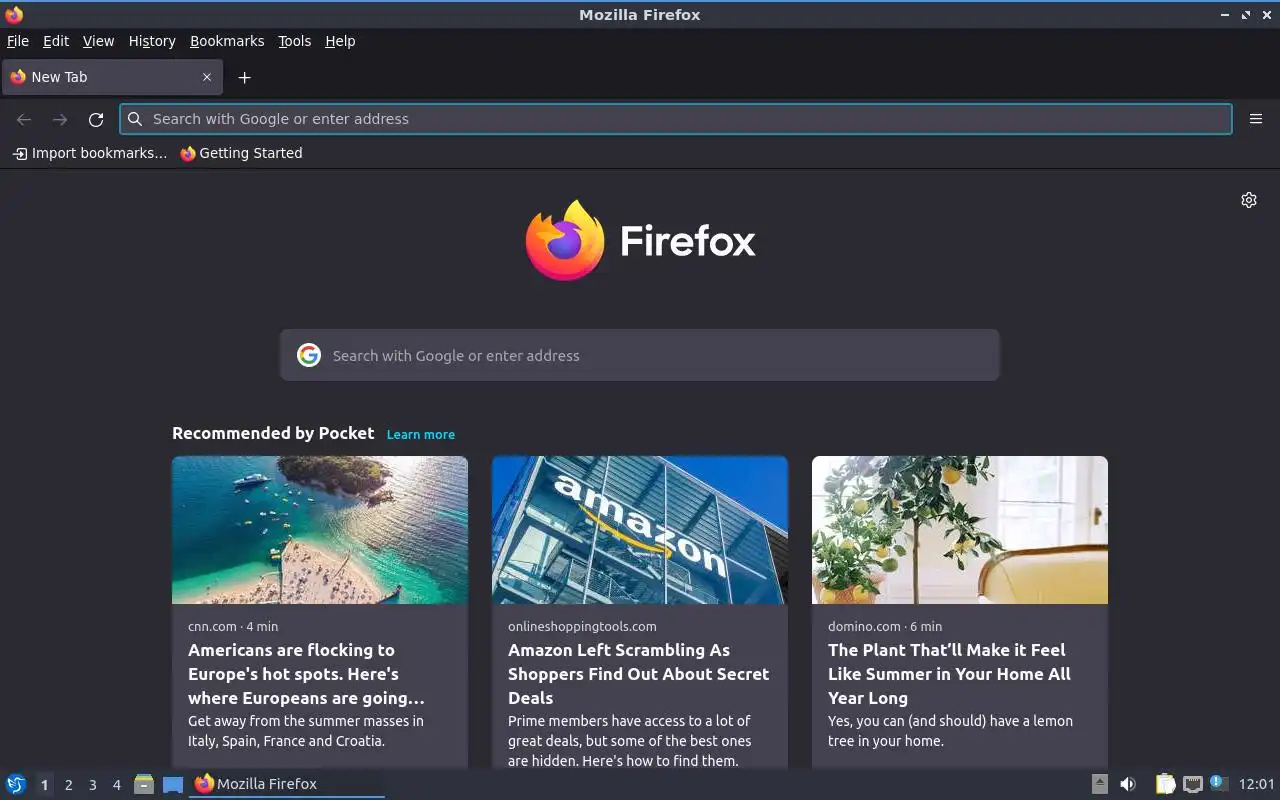Click 'domino.com · 6 min' source text
This screenshot has width=1280, height=800.
coord(885,626)
